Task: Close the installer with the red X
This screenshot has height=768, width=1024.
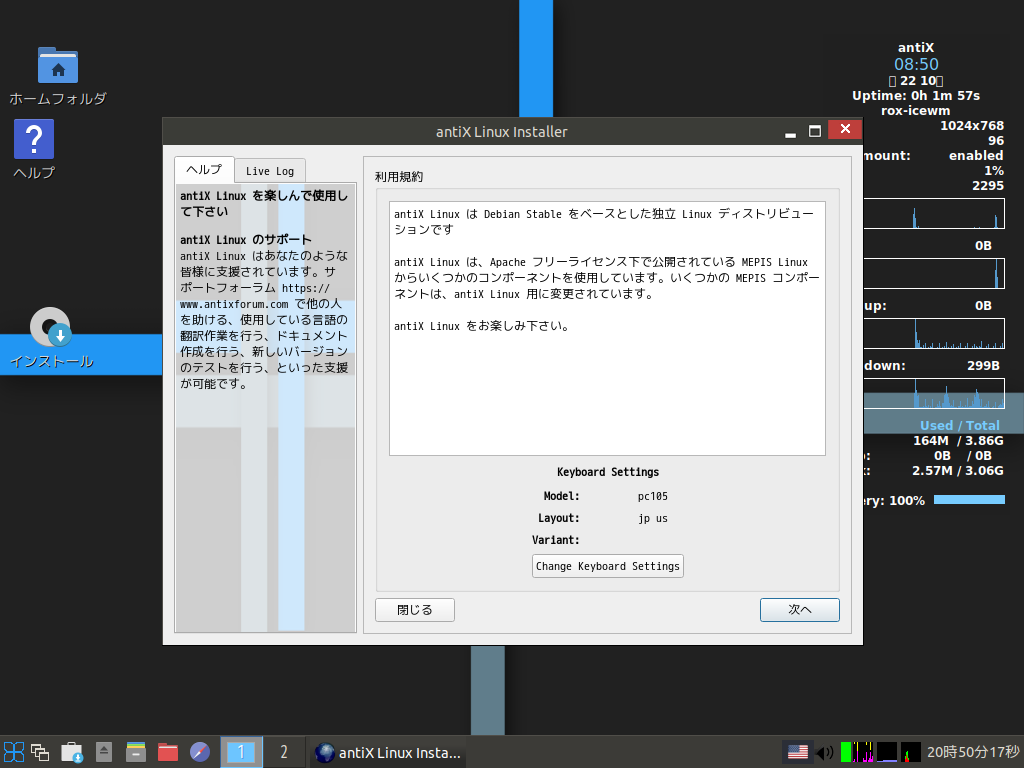Action: tap(845, 129)
